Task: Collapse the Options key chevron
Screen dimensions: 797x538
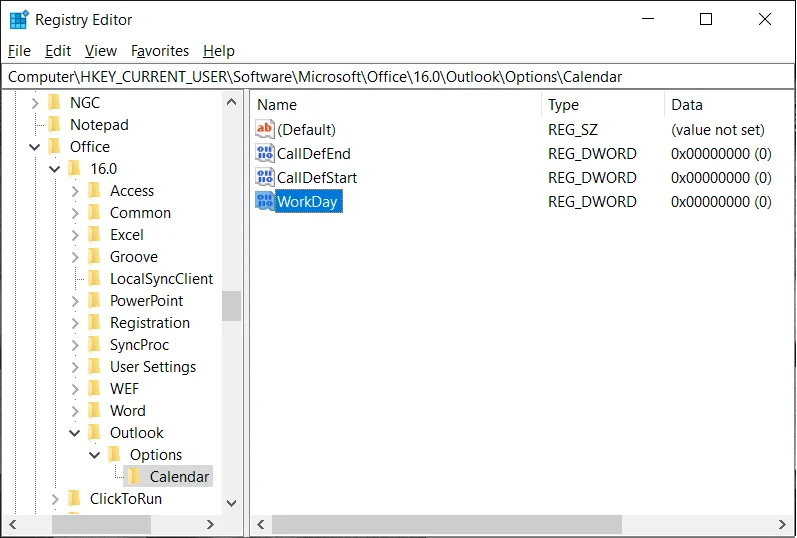Action: (95, 455)
